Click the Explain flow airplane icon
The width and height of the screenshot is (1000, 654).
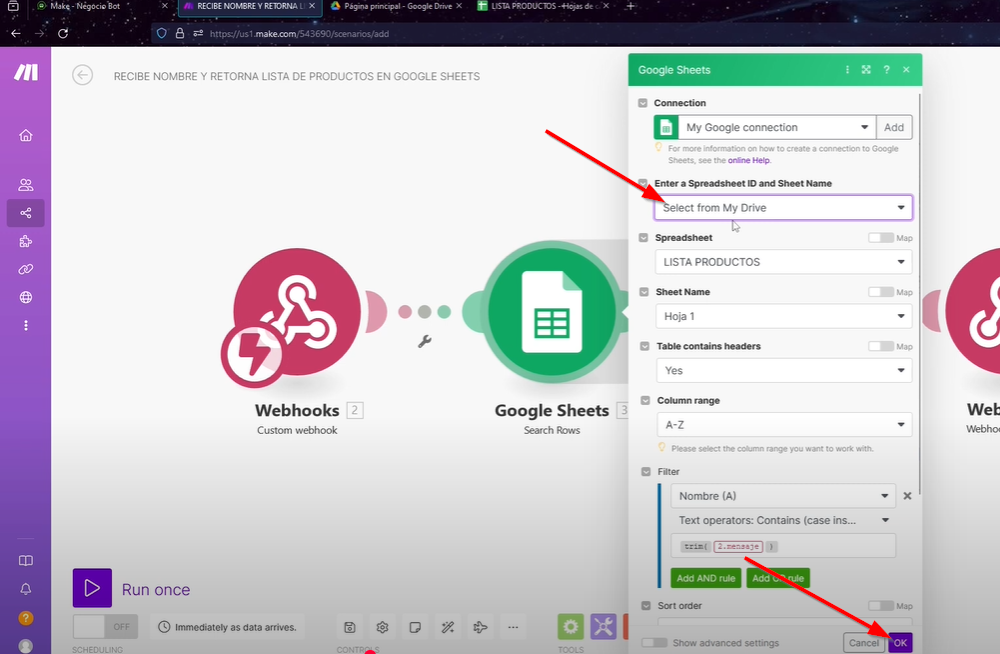click(480, 627)
